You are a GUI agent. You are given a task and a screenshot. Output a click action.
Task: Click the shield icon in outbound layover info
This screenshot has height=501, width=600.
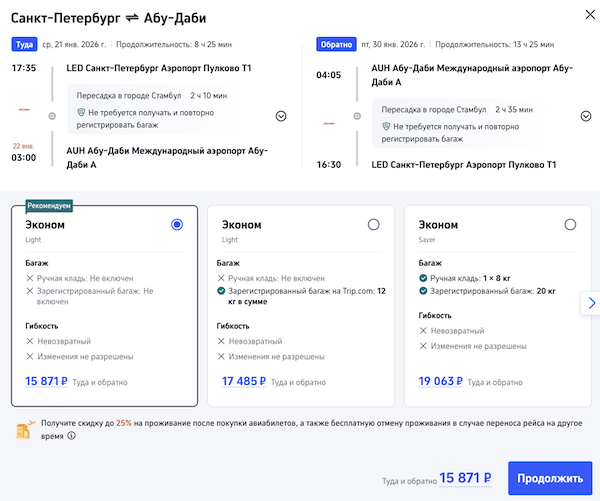click(82, 115)
